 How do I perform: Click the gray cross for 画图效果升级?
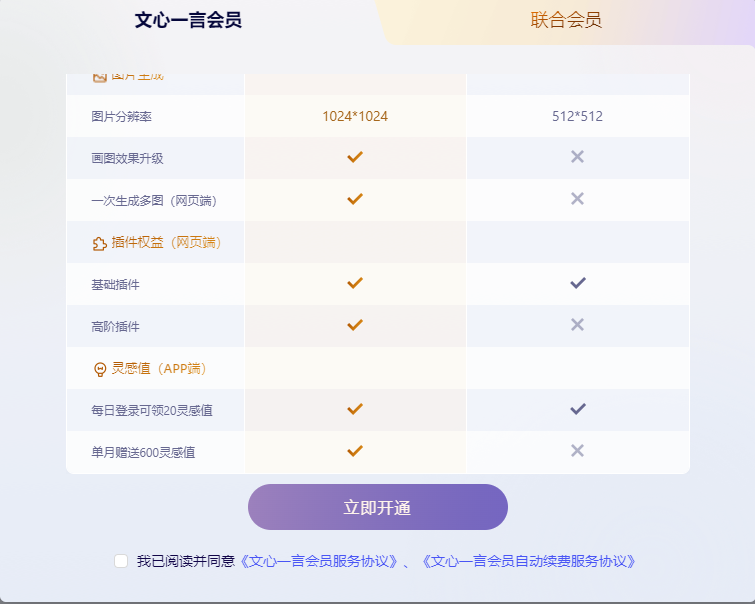(x=577, y=157)
